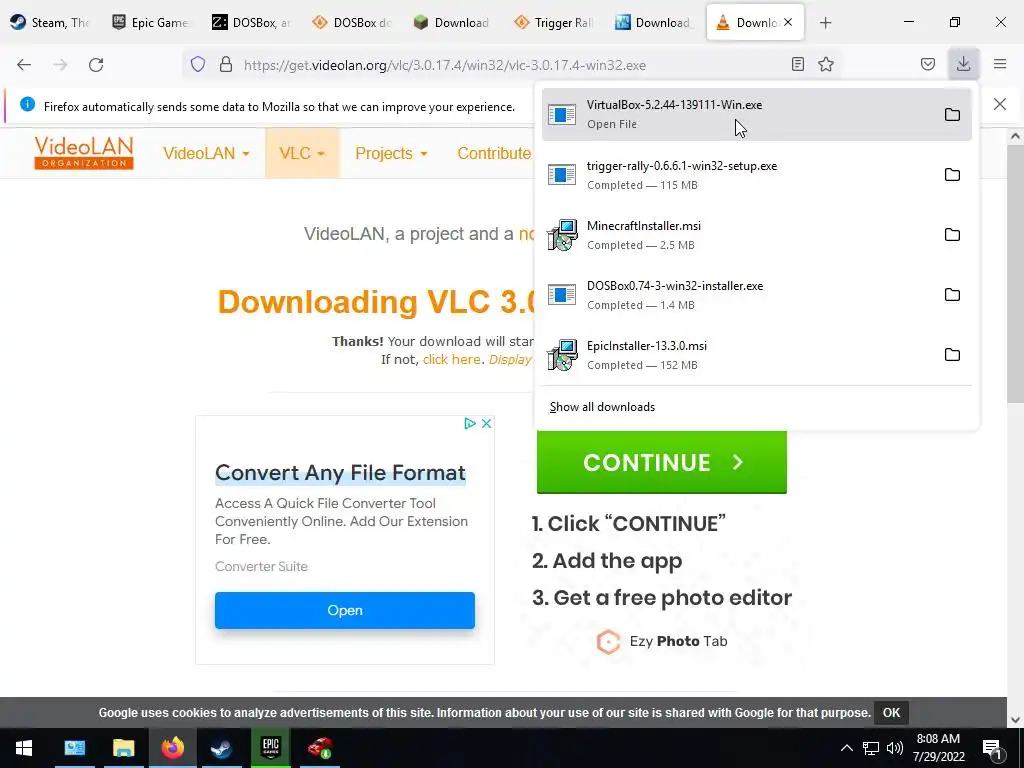The height and width of the screenshot is (768, 1024).
Task: Show trigger-rally setup file in folder
Action: click(952, 175)
